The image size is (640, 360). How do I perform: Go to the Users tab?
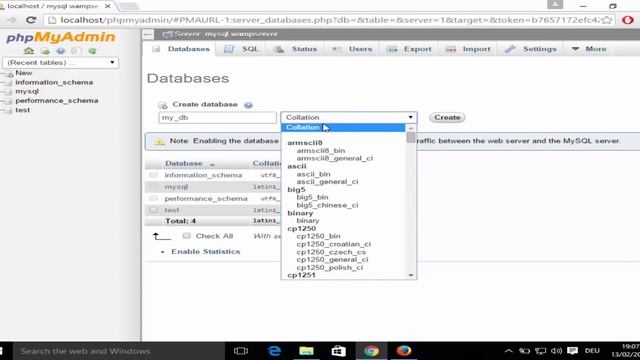pos(351,49)
